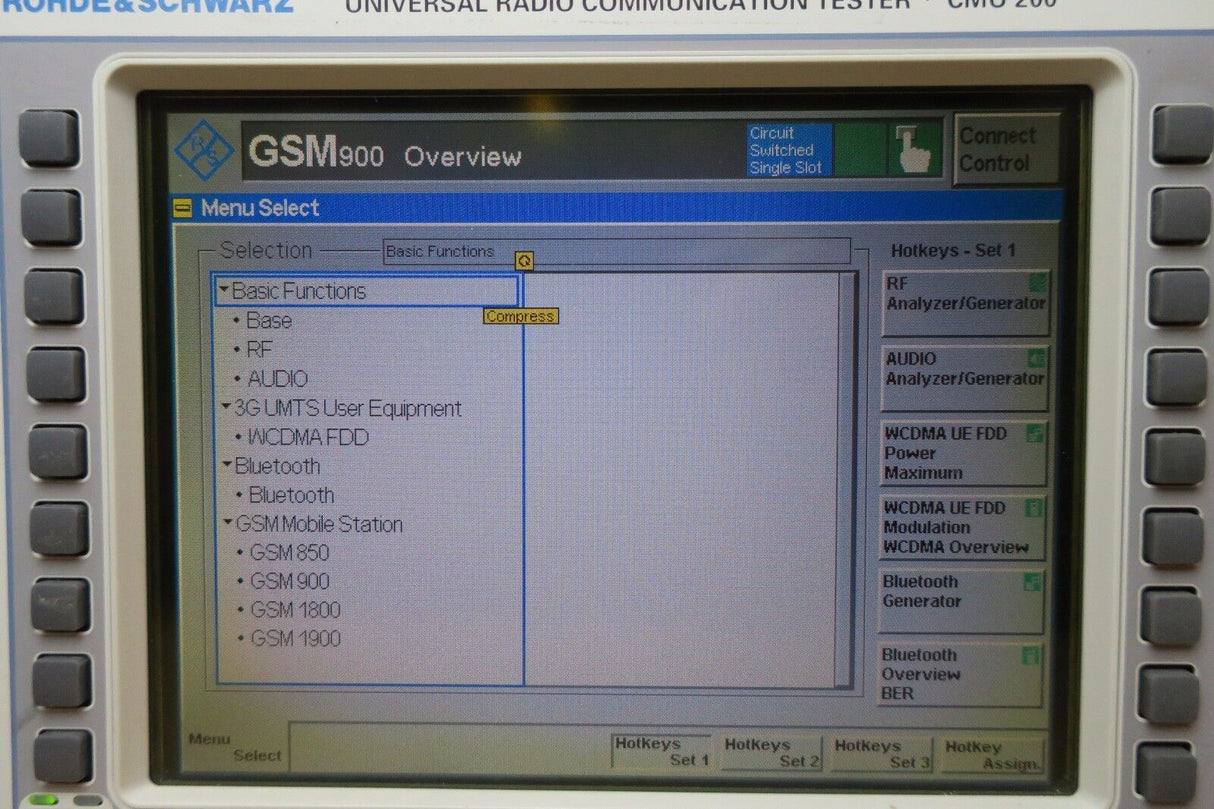Open WCDMA UE FDD Power Maximum hotkey

[962, 453]
